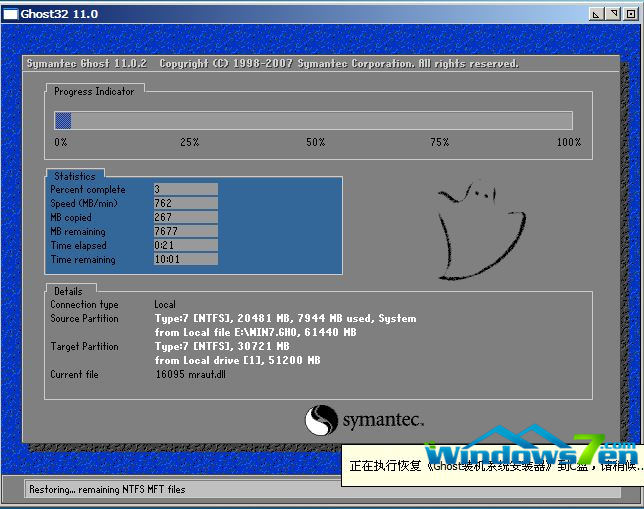Maximize the Ghost32 window
The width and height of the screenshot is (644, 509).
click(612, 15)
